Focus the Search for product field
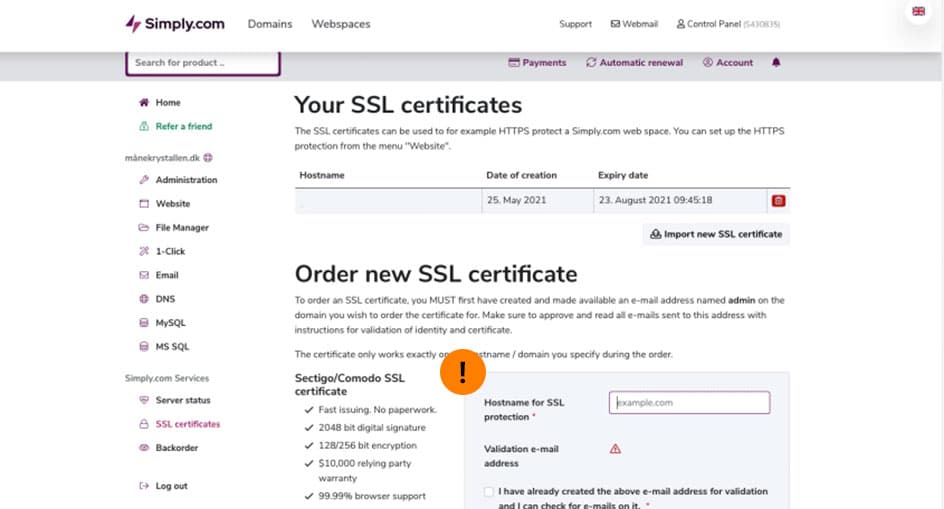This screenshot has height=509, width=944. (x=203, y=63)
